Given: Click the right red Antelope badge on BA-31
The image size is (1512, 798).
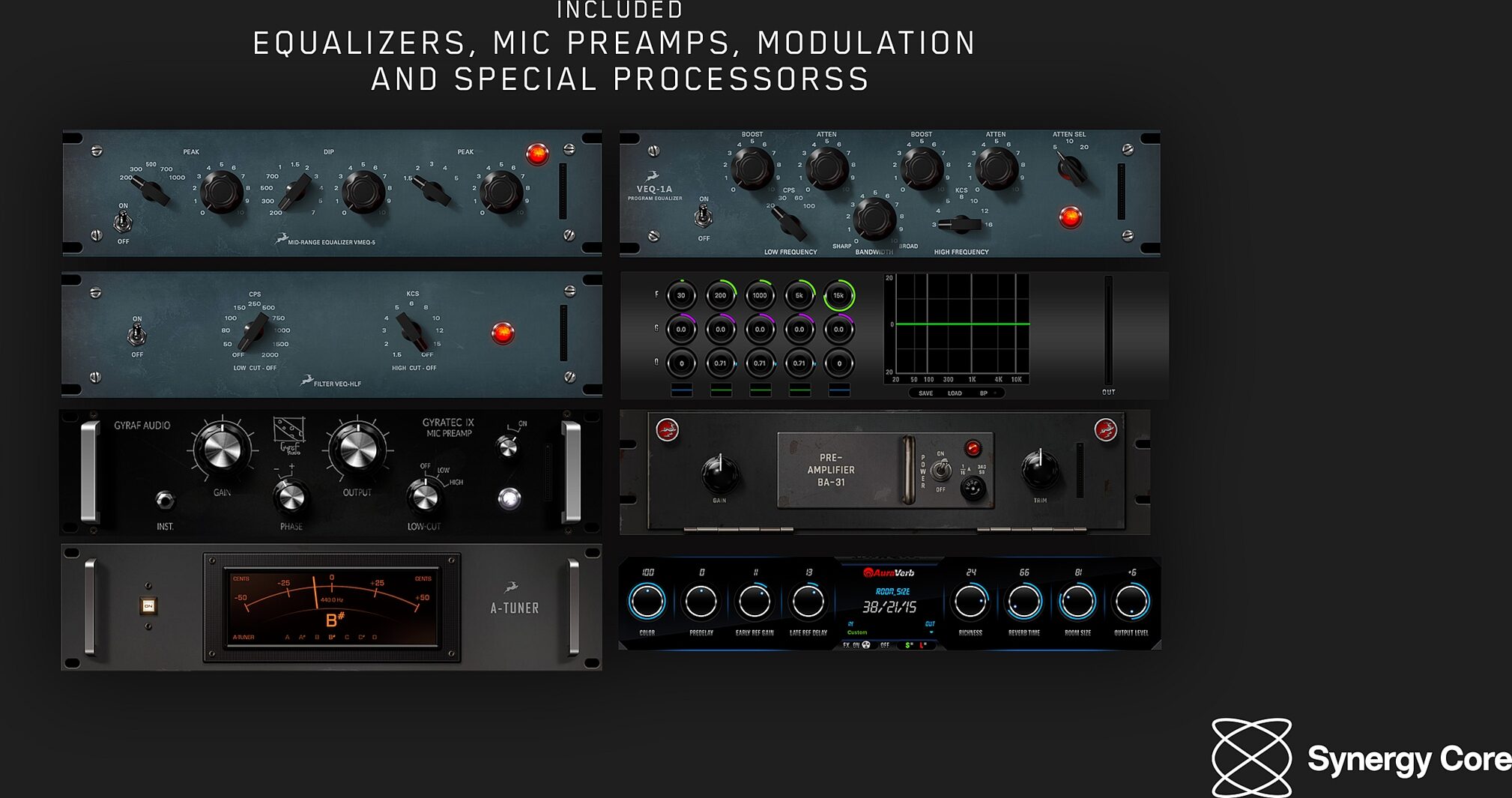Looking at the screenshot, I should click(1105, 429).
